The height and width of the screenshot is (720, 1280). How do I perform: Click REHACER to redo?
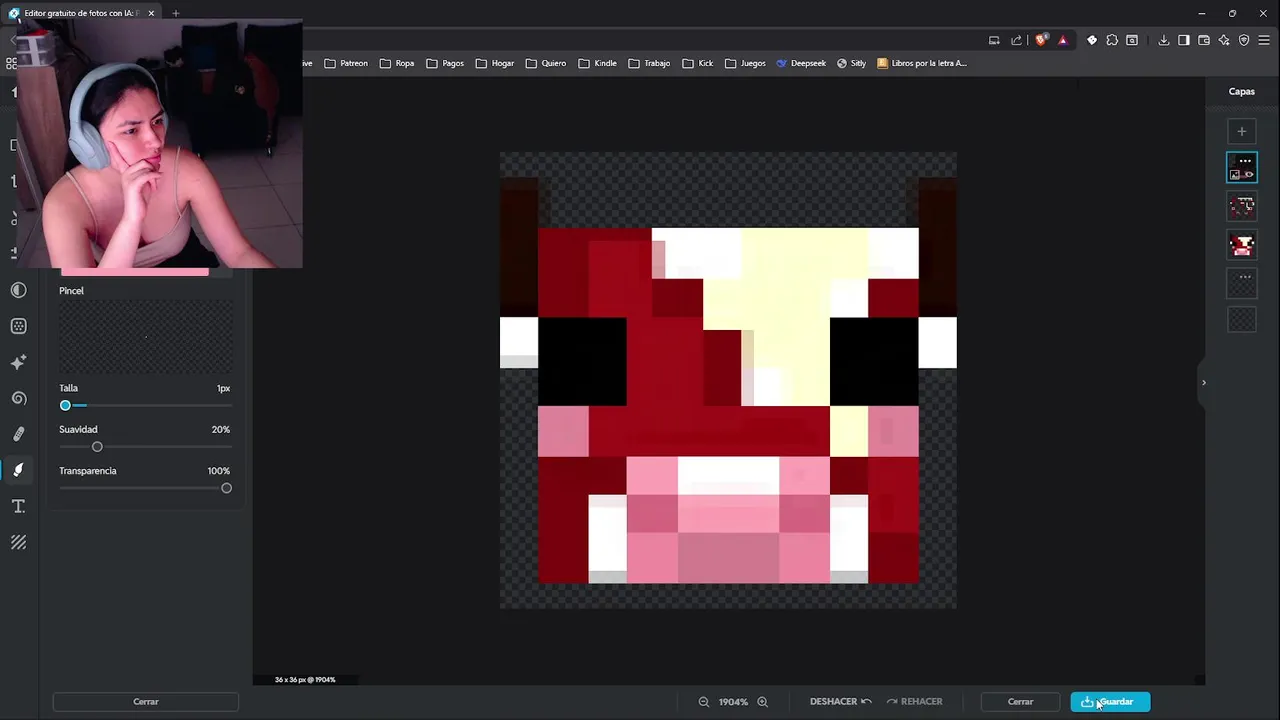point(914,702)
